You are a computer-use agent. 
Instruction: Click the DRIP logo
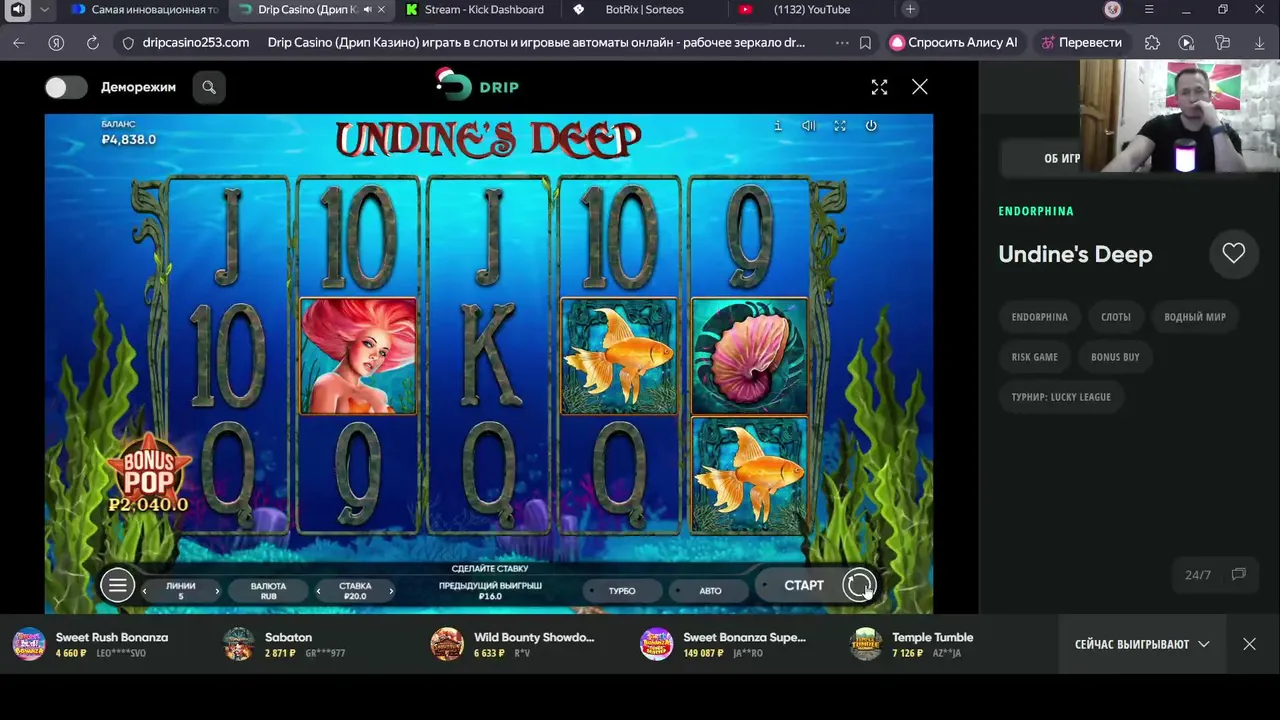477,86
